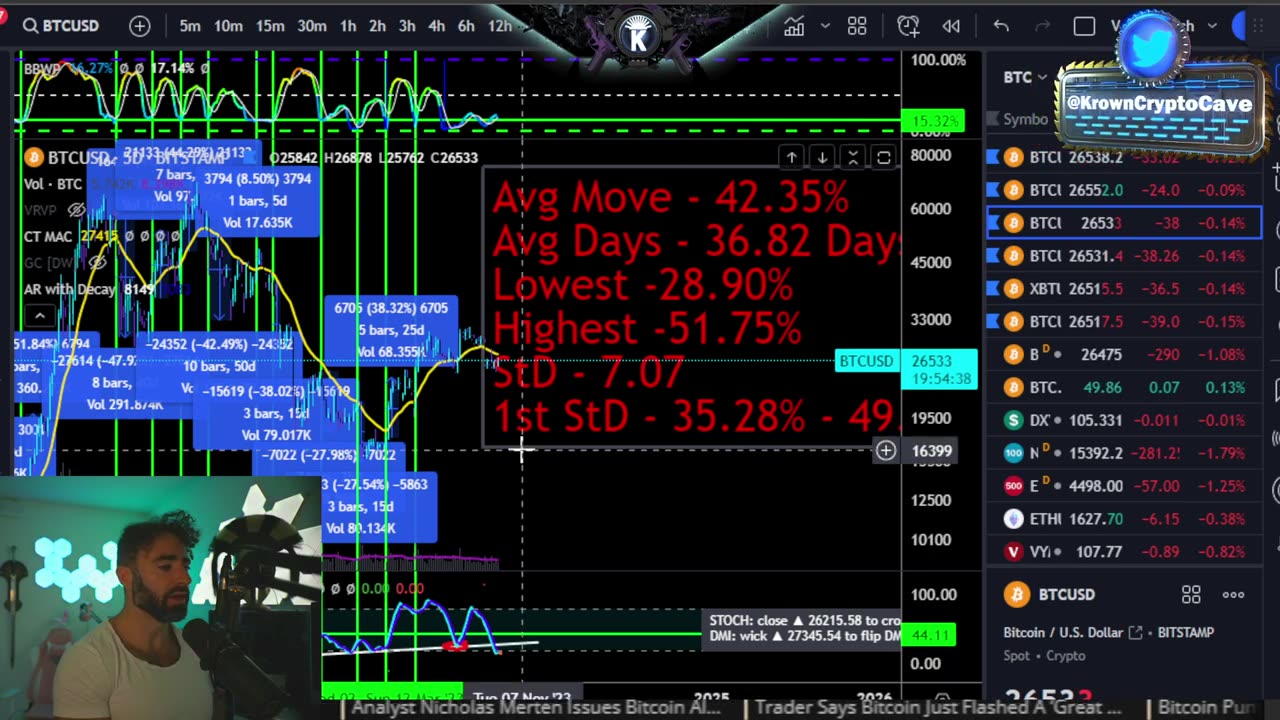Start Bar Replay with the rewind icon
This screenshot has height=720, width=1280.
951,26
